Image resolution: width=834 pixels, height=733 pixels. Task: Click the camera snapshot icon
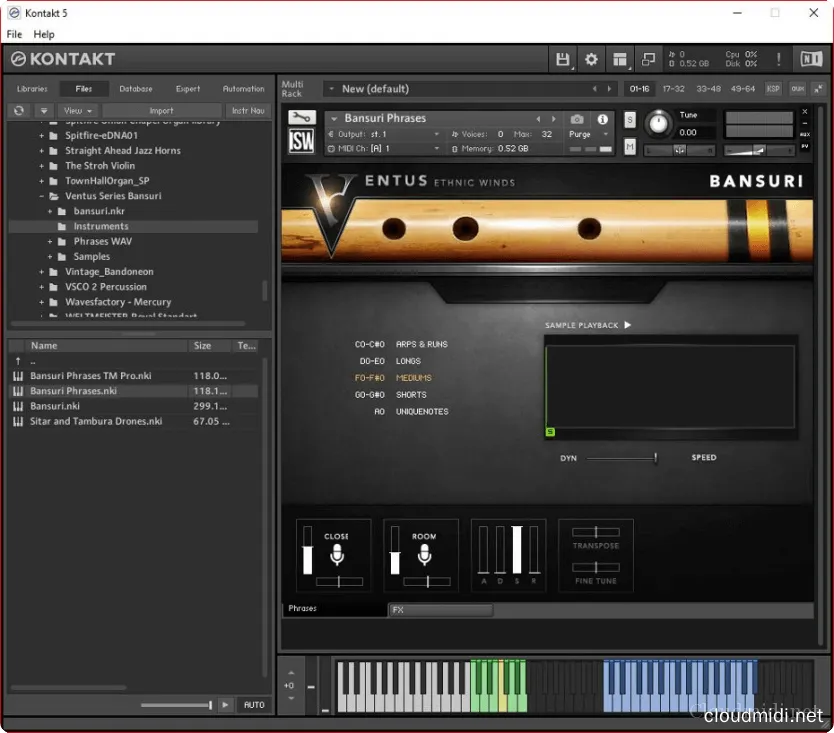click(x=577, y=119)
